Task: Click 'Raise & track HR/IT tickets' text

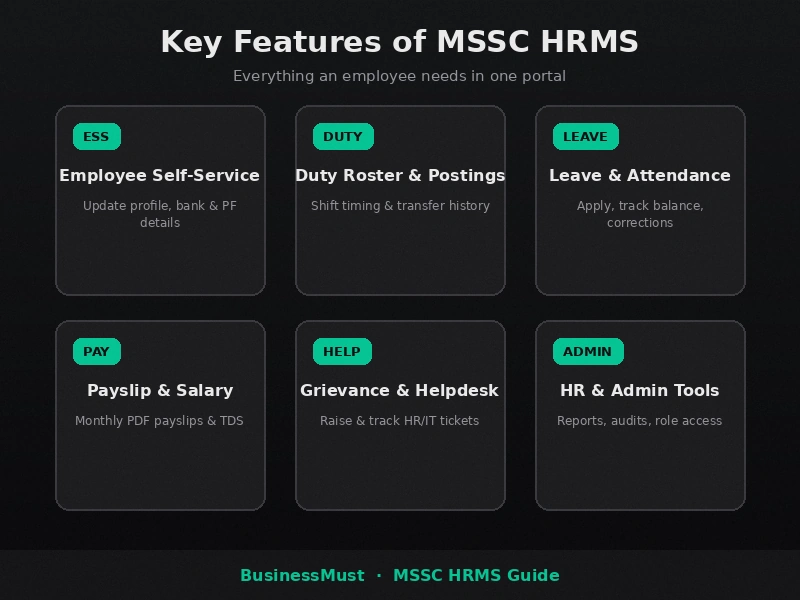Action: click(x=399, y=421)
